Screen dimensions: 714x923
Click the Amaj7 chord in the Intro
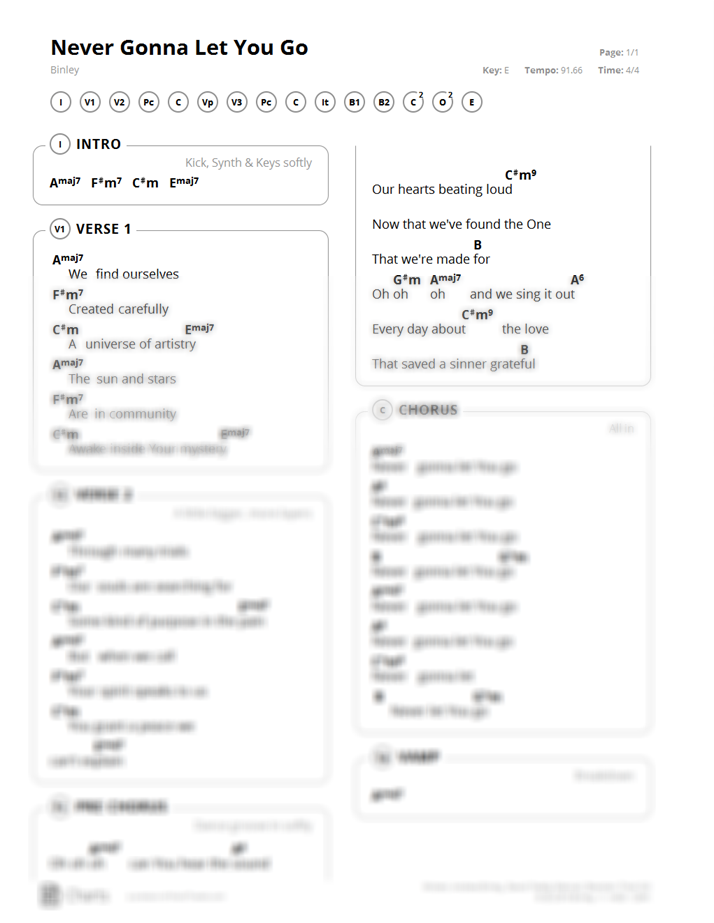(65, 182)
